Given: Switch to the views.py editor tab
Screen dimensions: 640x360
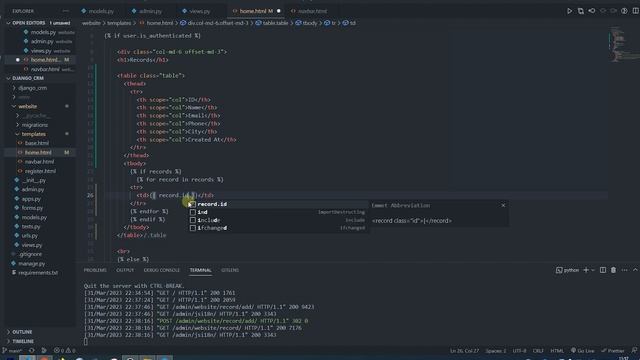Looking at the screenshot, I should pos(199,11).
